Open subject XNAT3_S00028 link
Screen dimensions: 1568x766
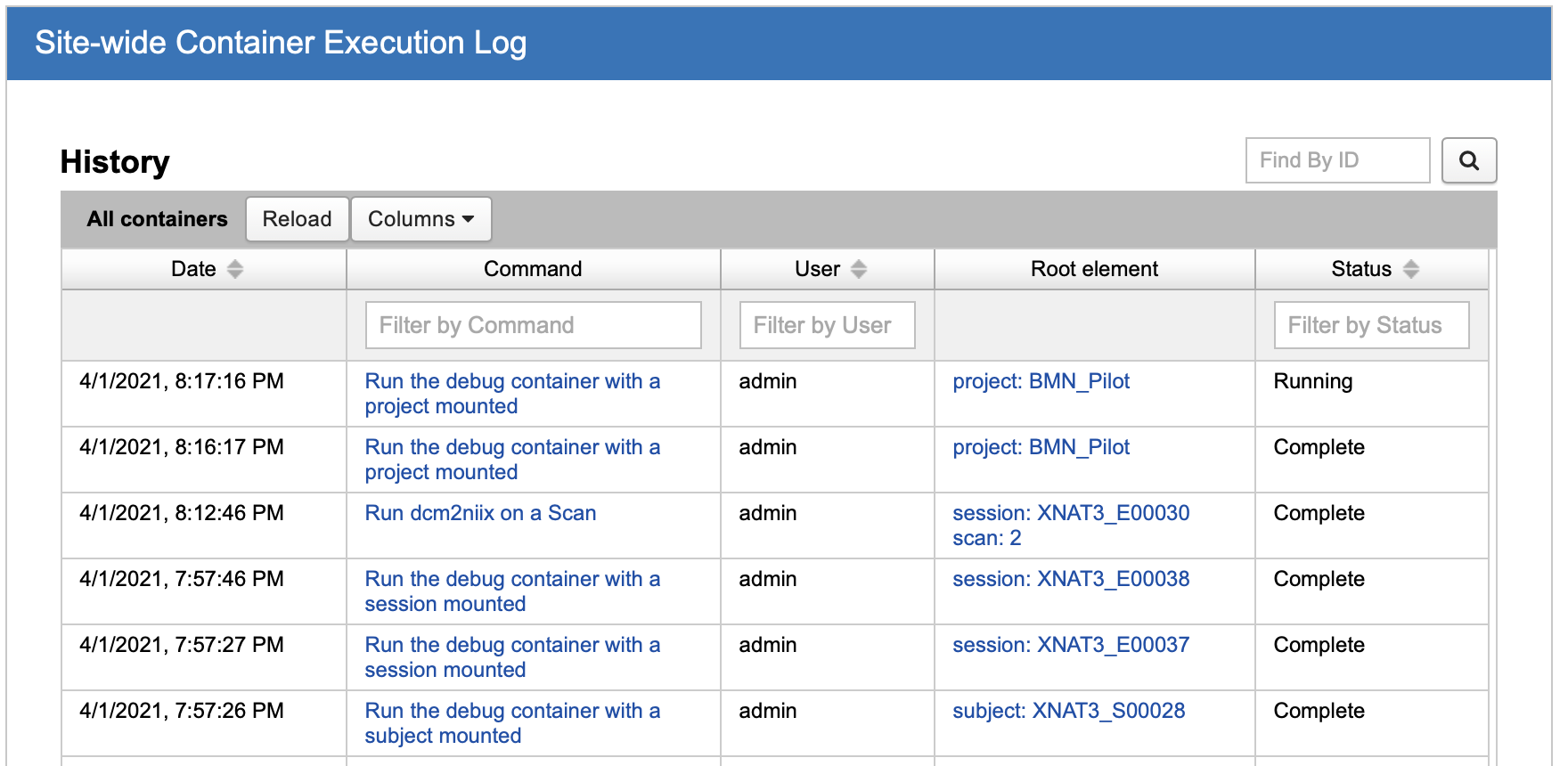(x=1068, y=711)
